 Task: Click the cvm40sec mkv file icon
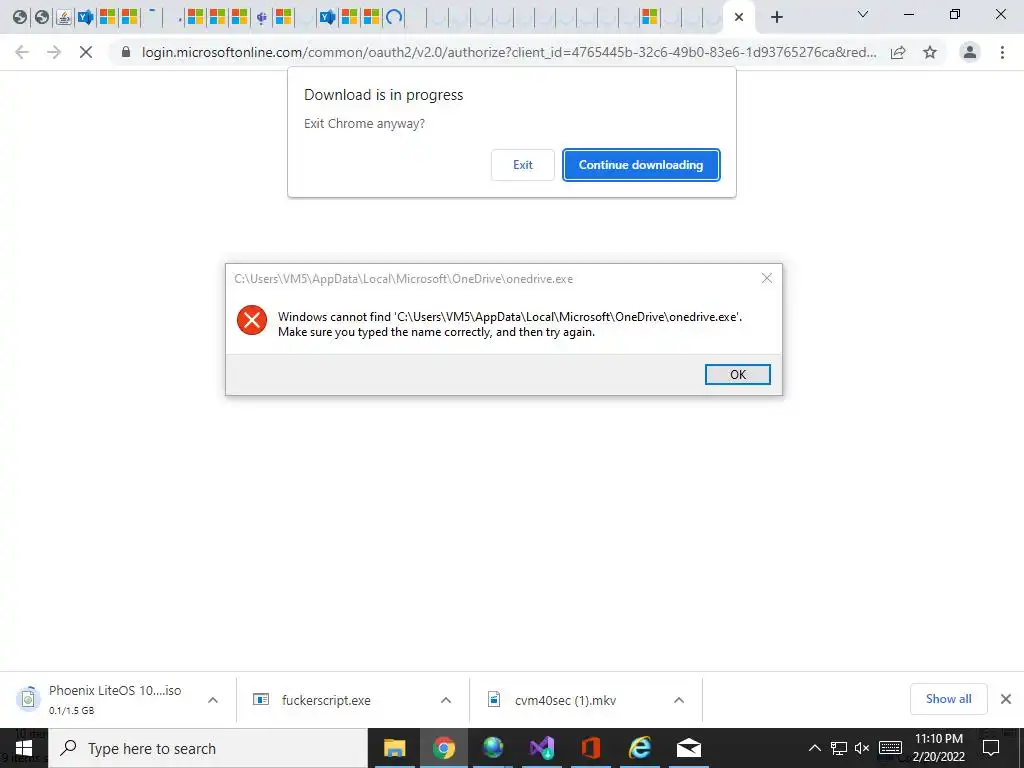[494, 699]
